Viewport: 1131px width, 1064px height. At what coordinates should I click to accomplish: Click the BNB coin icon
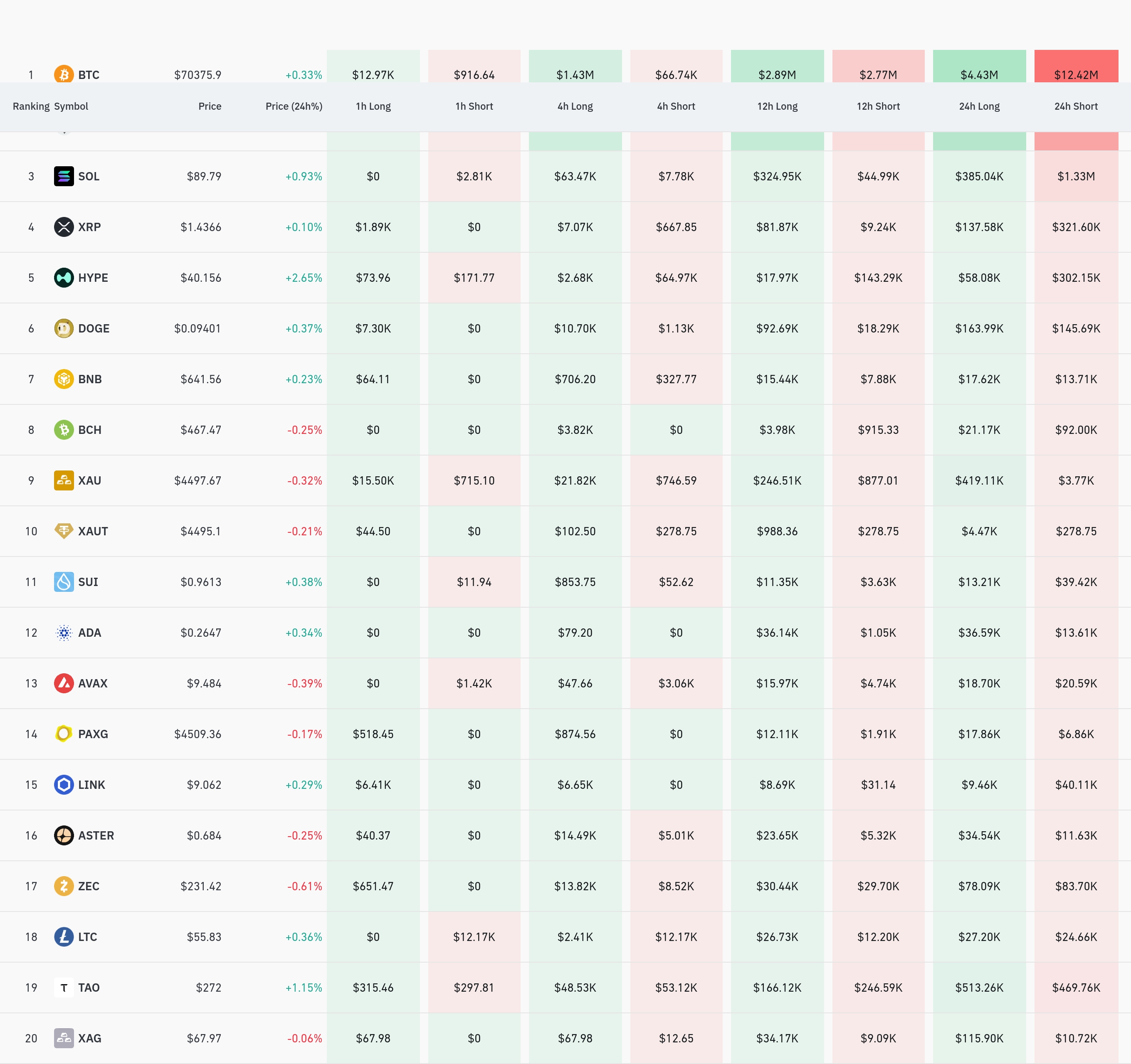point(64,379)
